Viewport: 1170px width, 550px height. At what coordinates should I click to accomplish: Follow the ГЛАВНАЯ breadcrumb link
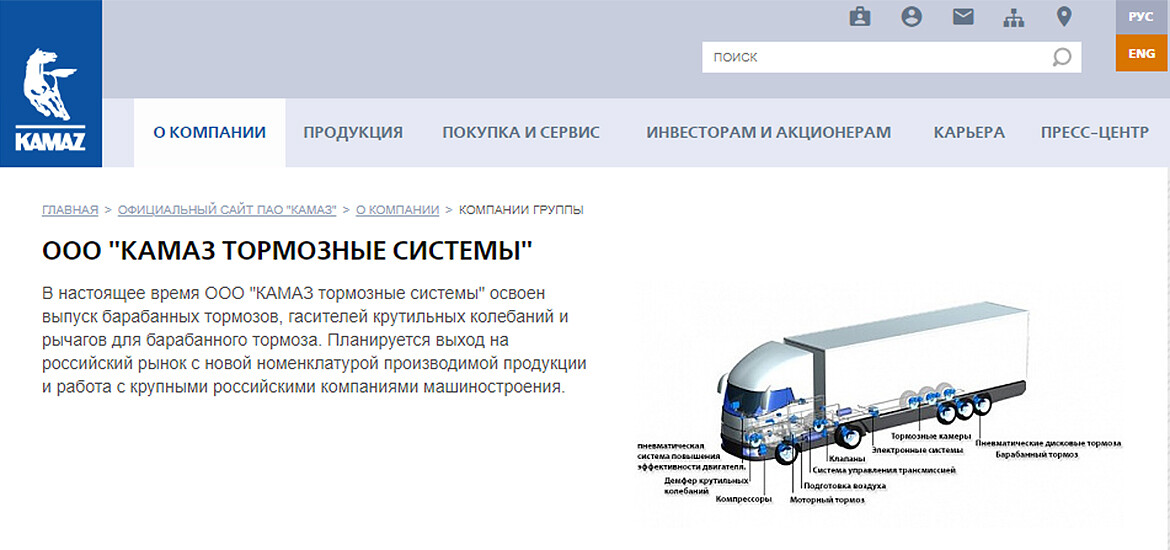70,210
